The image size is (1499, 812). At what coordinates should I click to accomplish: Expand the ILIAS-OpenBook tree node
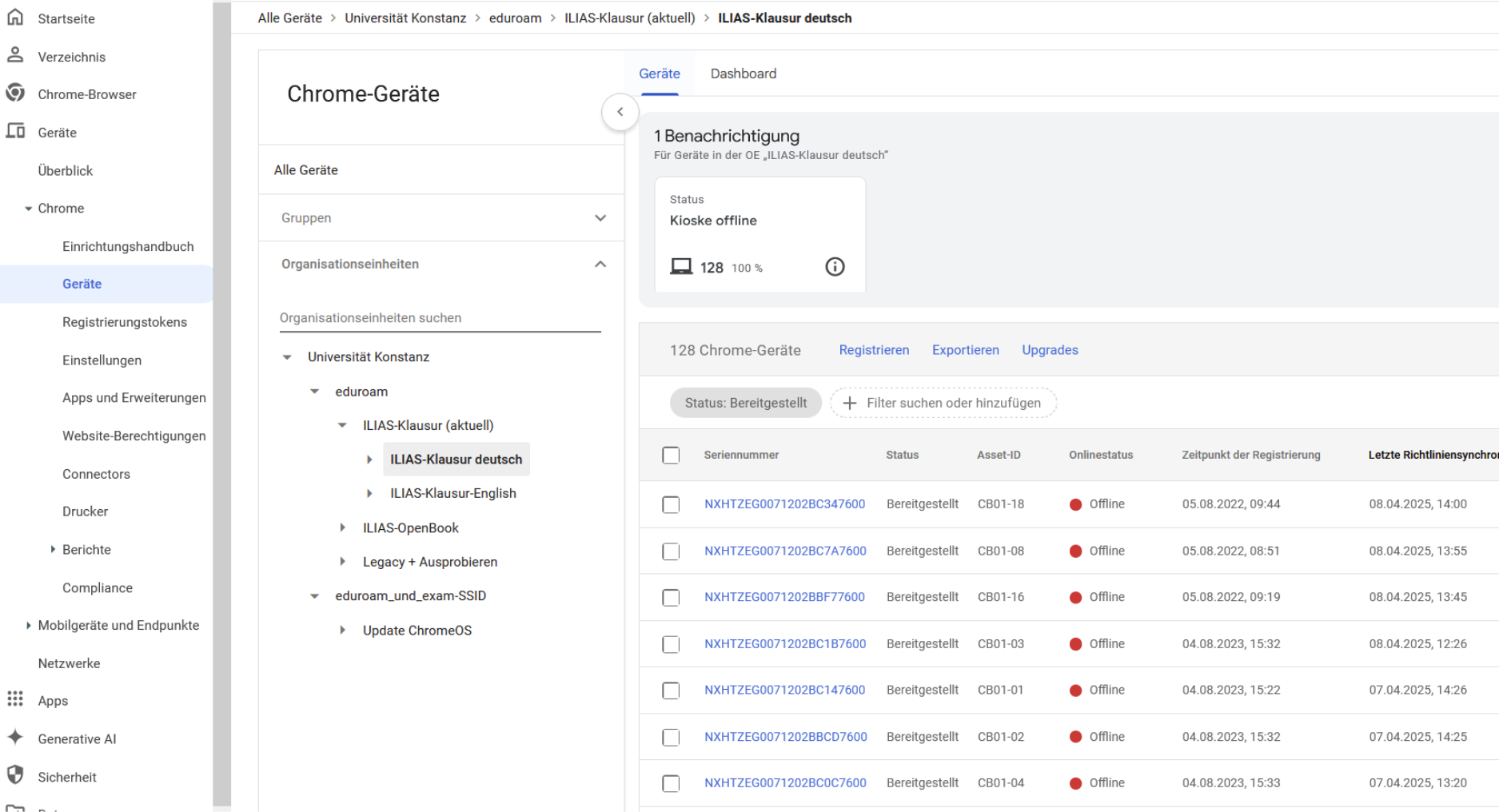click(x=342, y=527)
